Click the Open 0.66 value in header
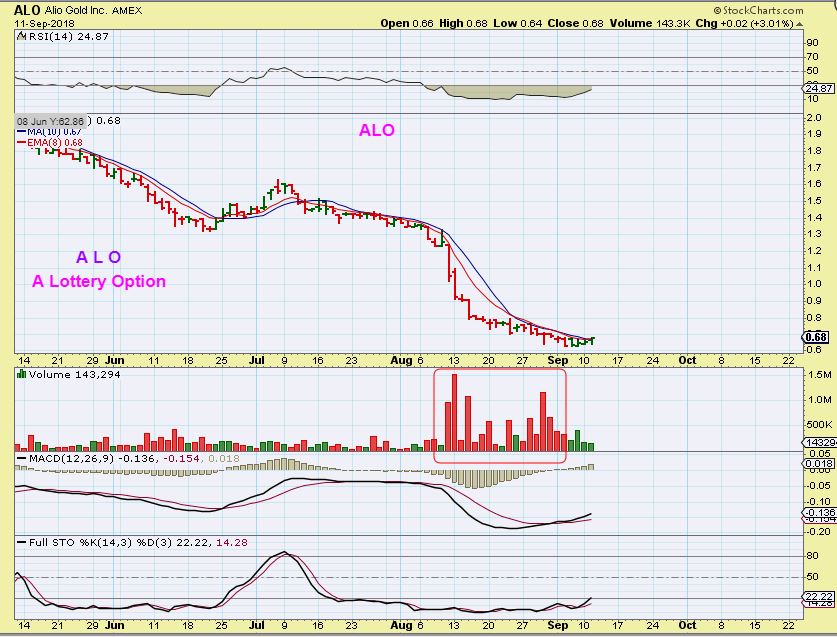Image resolution: width=837 pixels, height=637 pixels. click(407, 23)
